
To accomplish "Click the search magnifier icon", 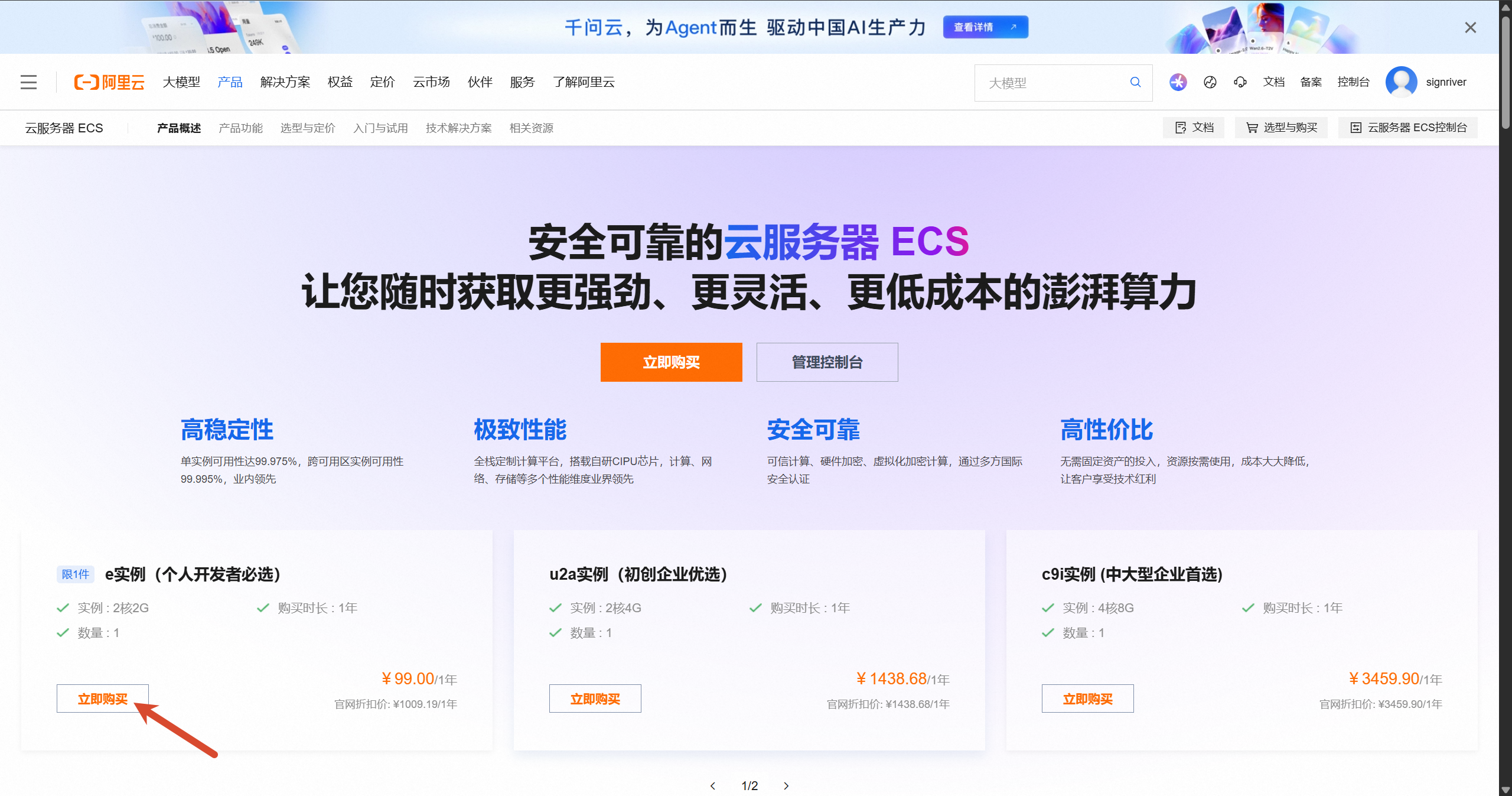I will point(1135,82).
